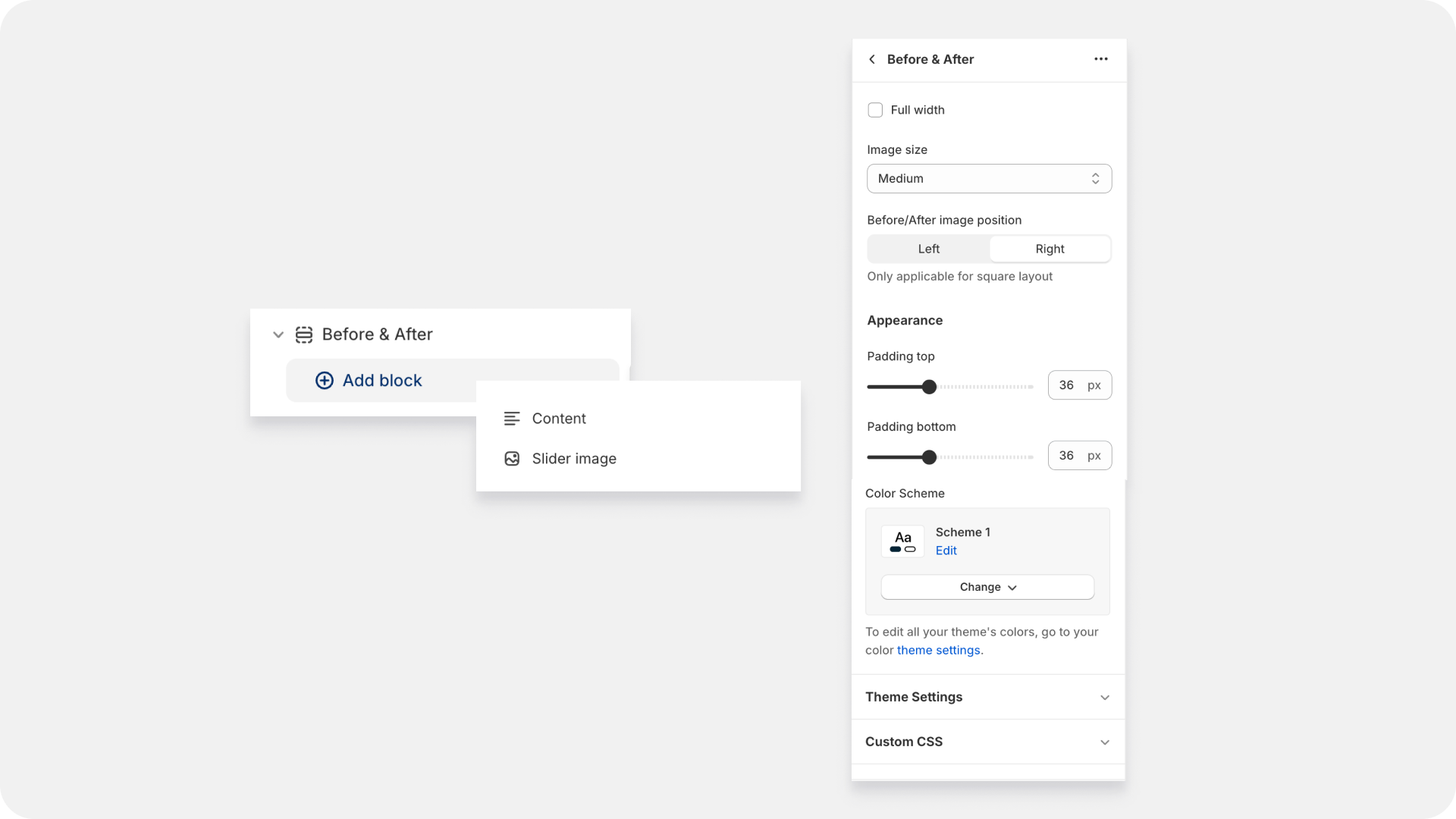Screen dimensions: 1456x819
Task: Click the Padding top slider handle
Action: [x=929, y=387]
